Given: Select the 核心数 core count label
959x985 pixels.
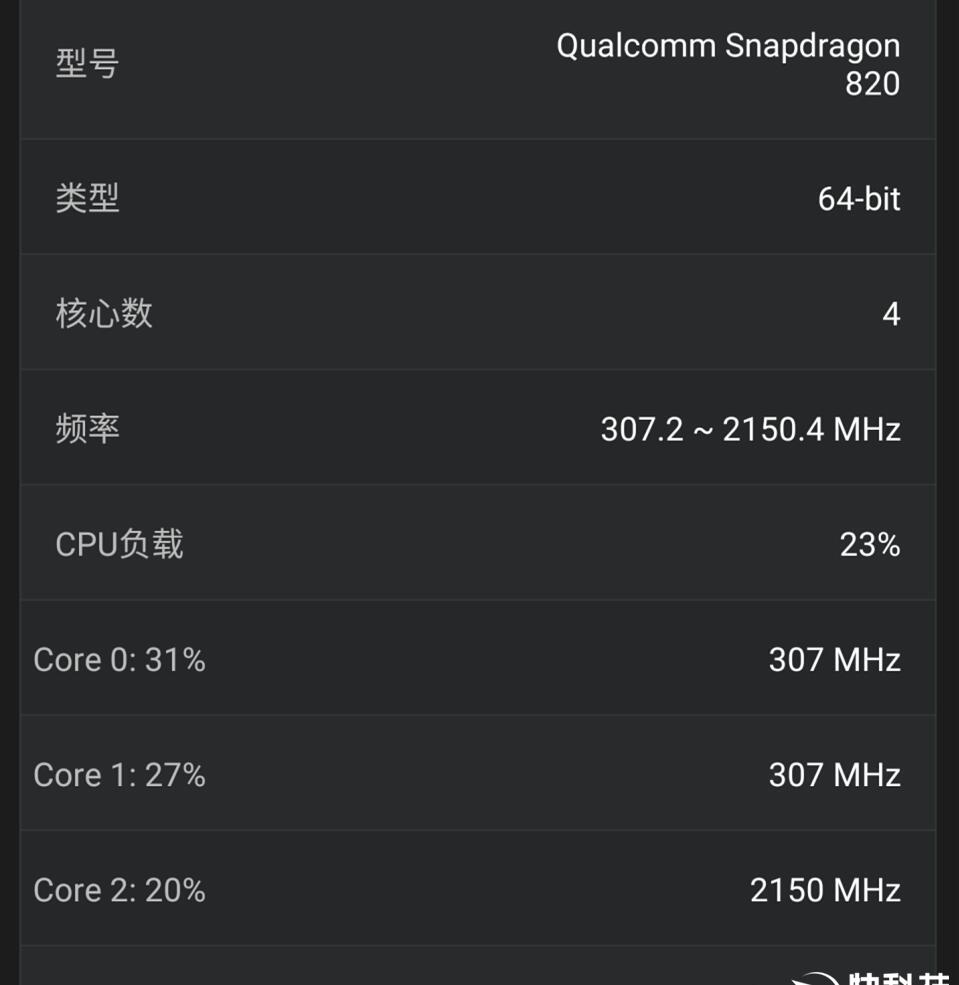Looking at the screenshot, I should point(104,313).
